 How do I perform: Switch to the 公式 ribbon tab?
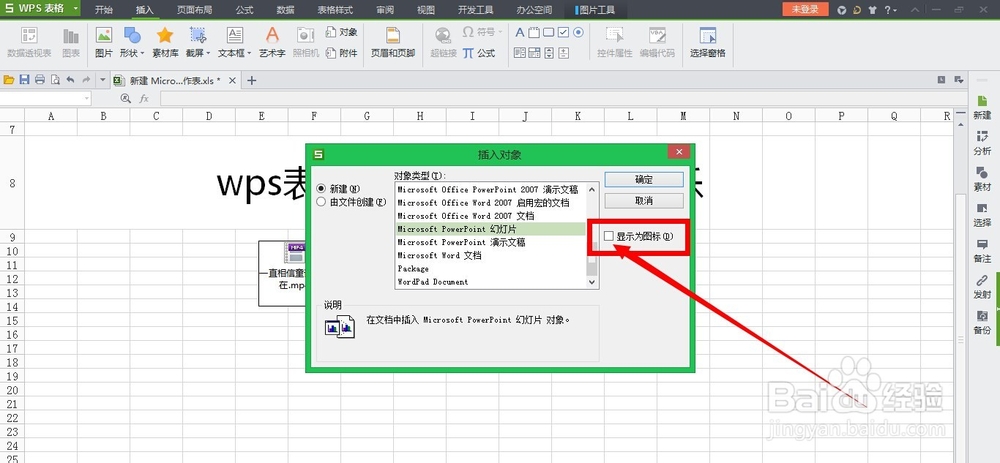[x=244, y=10]
